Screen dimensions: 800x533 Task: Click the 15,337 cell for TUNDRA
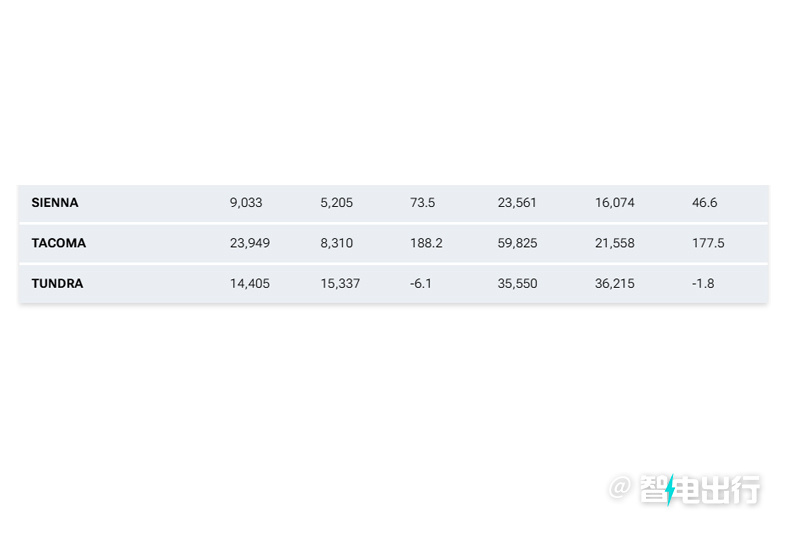[340, 283]
